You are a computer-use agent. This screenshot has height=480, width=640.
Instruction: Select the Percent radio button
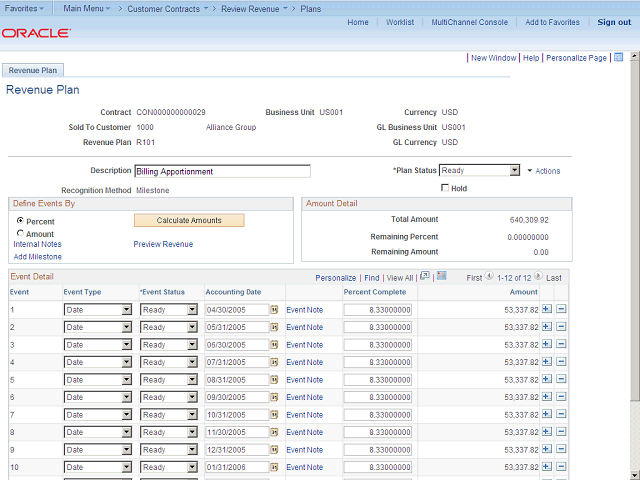point(20,220)
